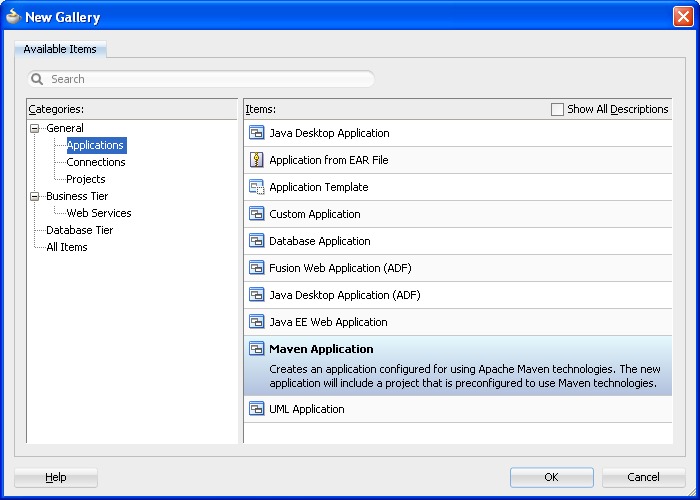Click the Java EE Web Application icon
The height and width of the screenshot is (500, 700).
point(256,322)
